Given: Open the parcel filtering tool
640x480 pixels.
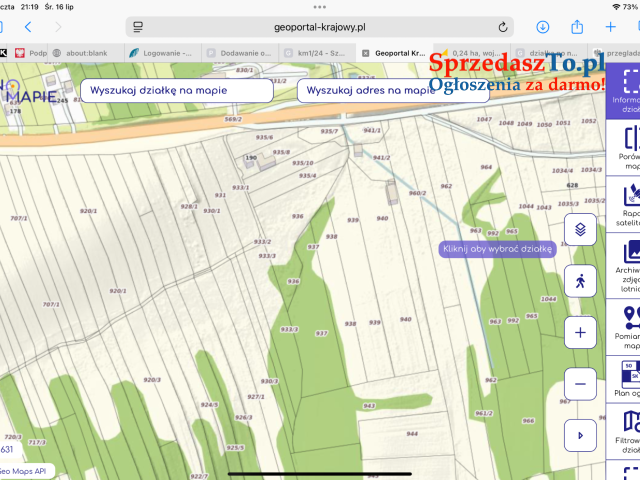Looking at the screenshot, I should point(624,432).
